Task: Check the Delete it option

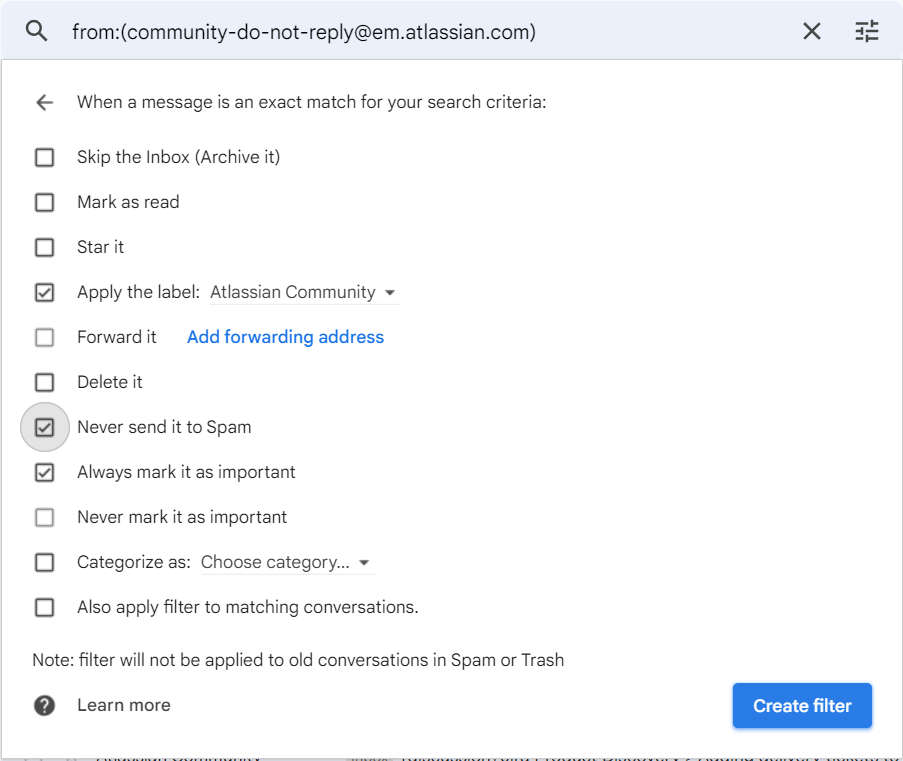Action: [44, 382]
